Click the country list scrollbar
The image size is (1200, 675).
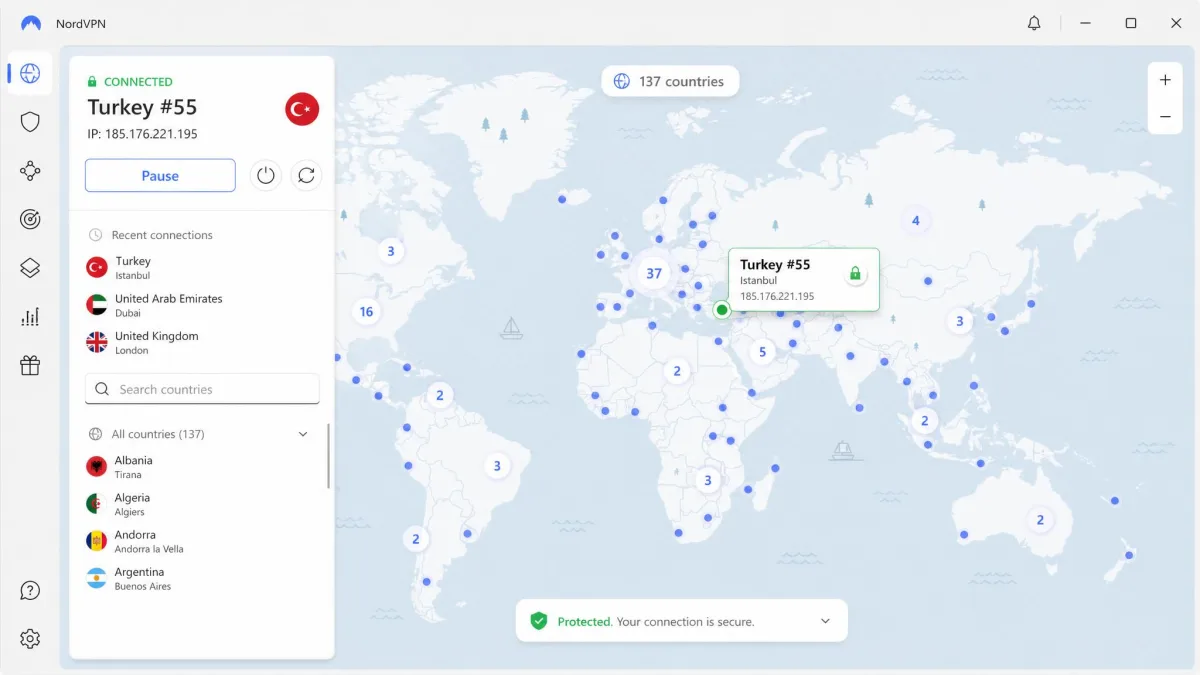click(x=328, y=455)
